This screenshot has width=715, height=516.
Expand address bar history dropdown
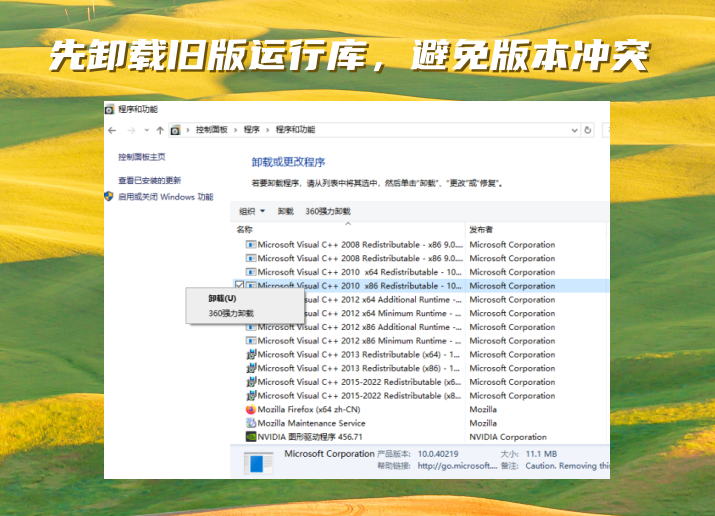pyautogui.click(x=574, y=130)
